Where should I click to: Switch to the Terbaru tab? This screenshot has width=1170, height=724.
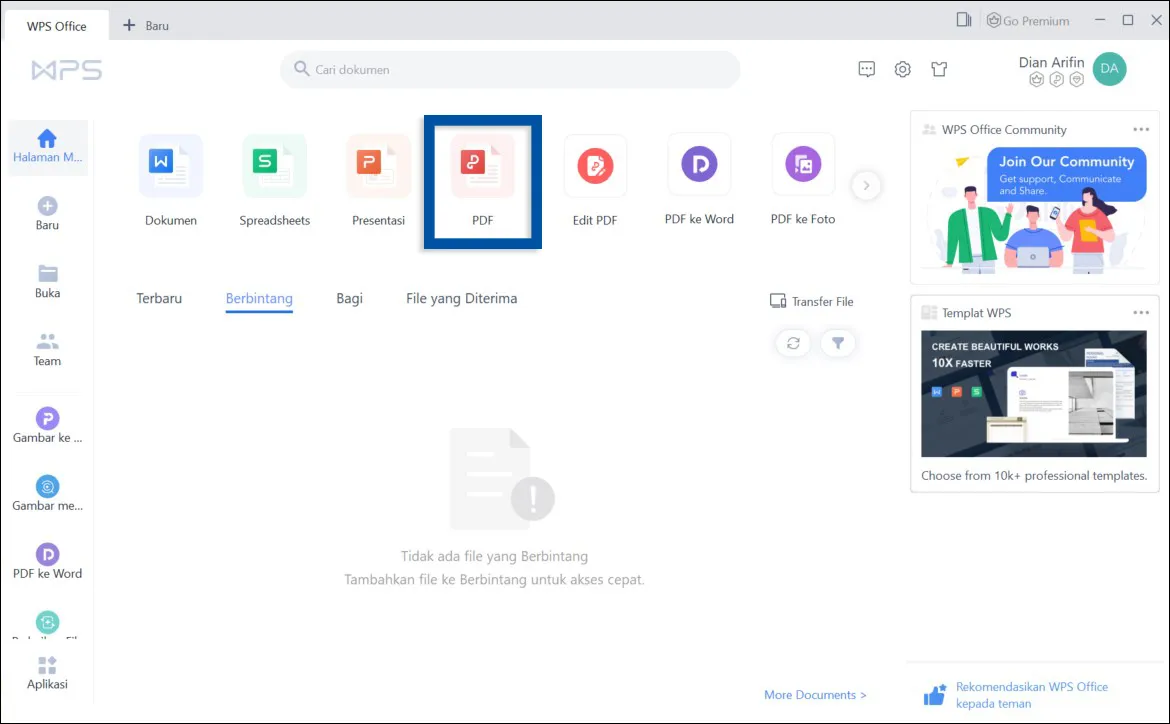point(159,298)
